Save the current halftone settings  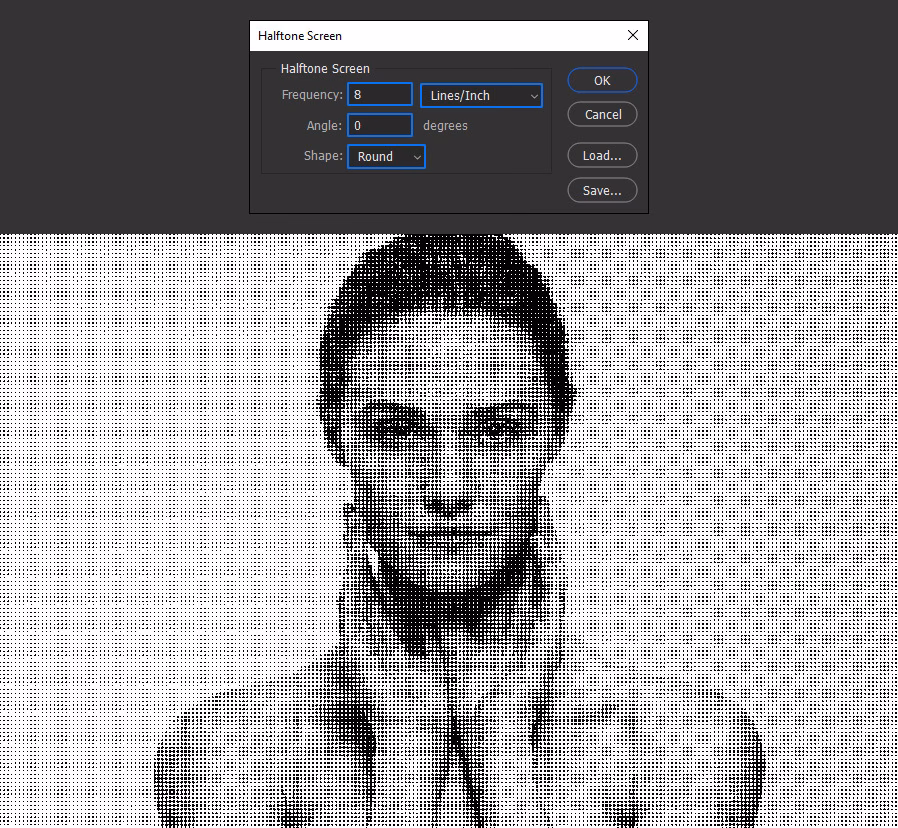click(601, 190)
